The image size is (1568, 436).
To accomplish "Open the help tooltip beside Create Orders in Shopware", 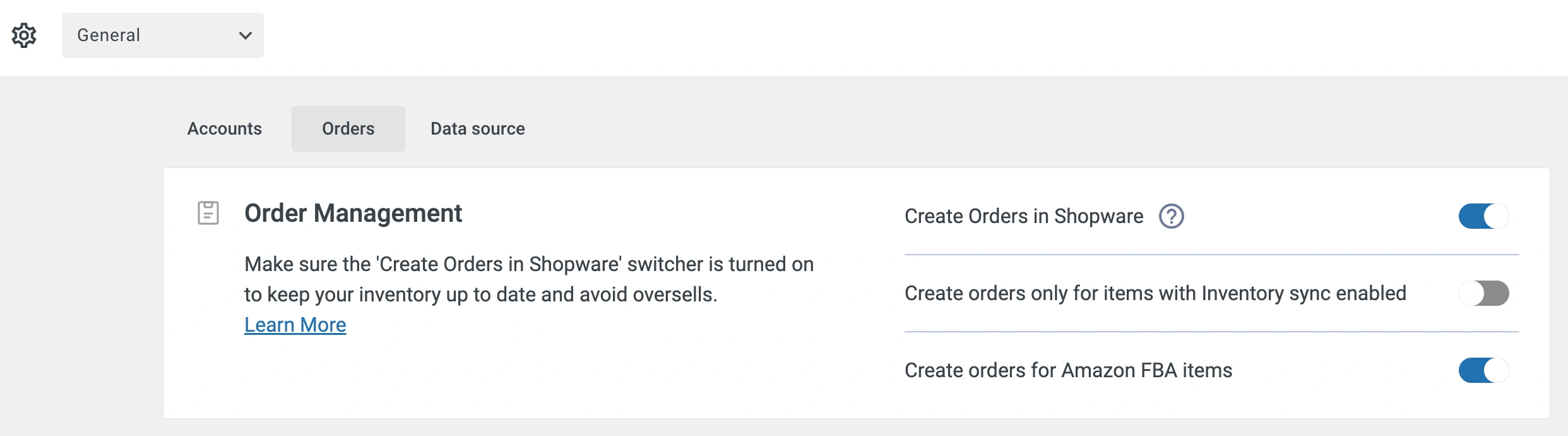I will tap(1171, 217).
